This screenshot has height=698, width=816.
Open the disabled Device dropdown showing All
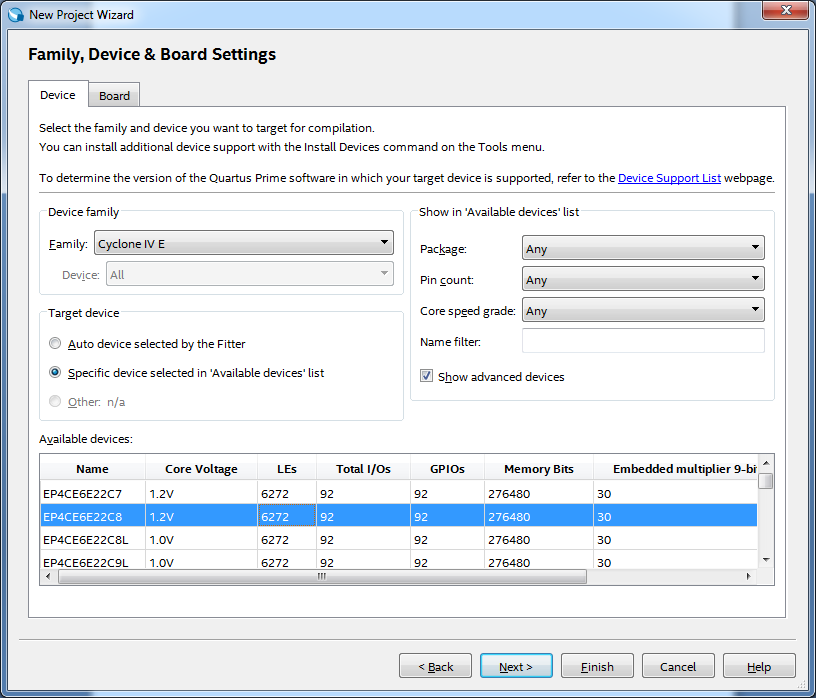tap(250, 274)
